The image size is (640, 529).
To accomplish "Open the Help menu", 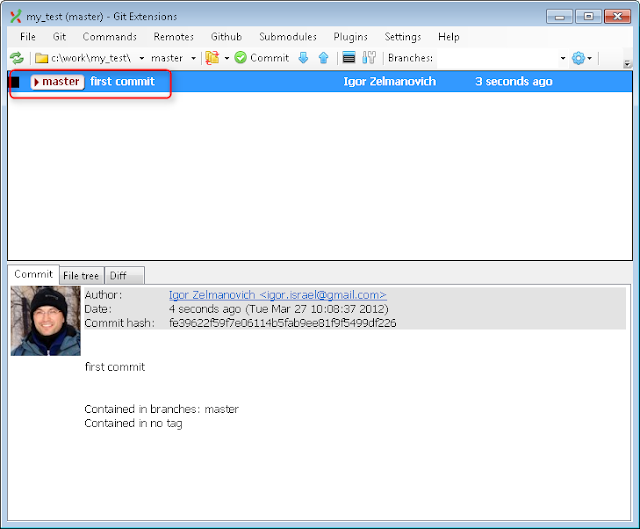I will pos(449,37).
